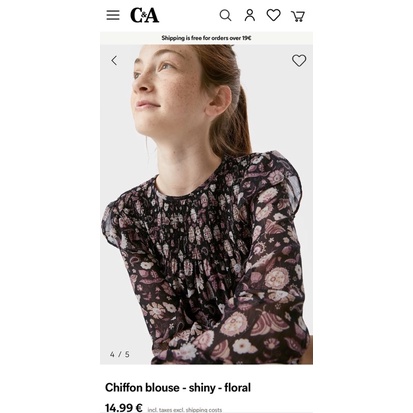Open the hamburger navigation menu
The image size is (413, 413).
pyautogui.click(x=113, y=15)
